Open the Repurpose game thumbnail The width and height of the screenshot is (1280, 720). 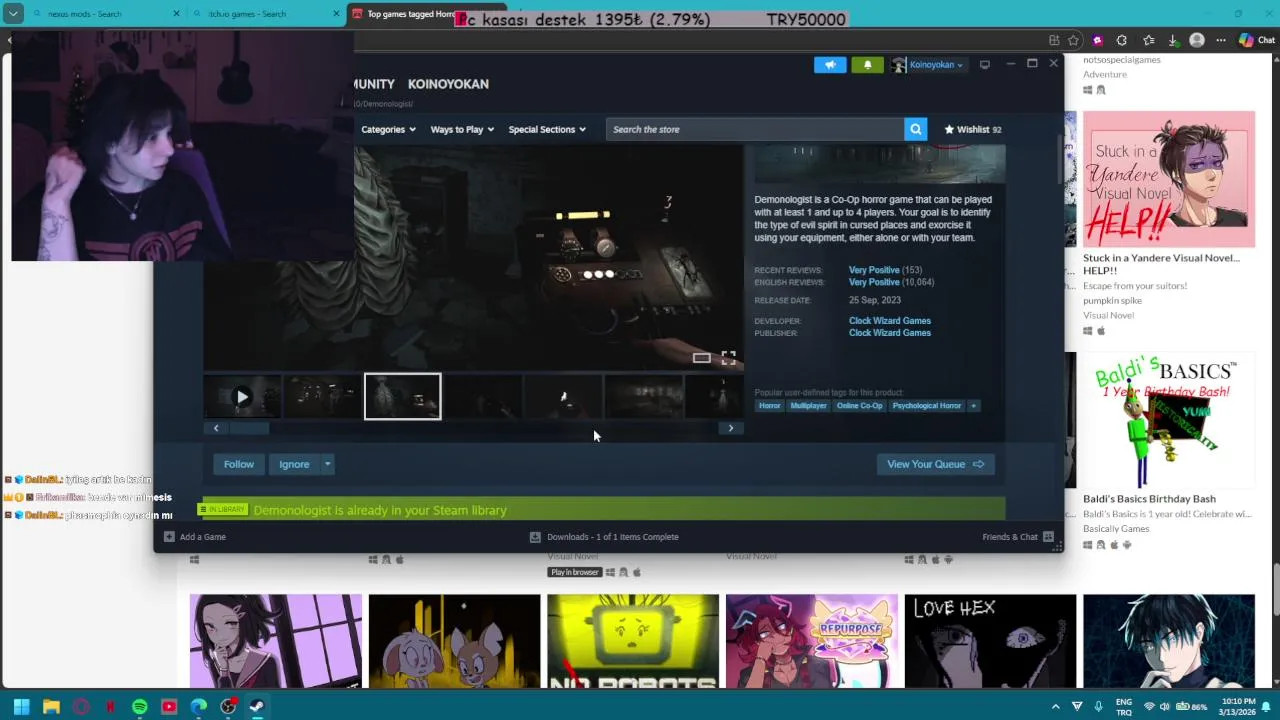tap(812, 641)
